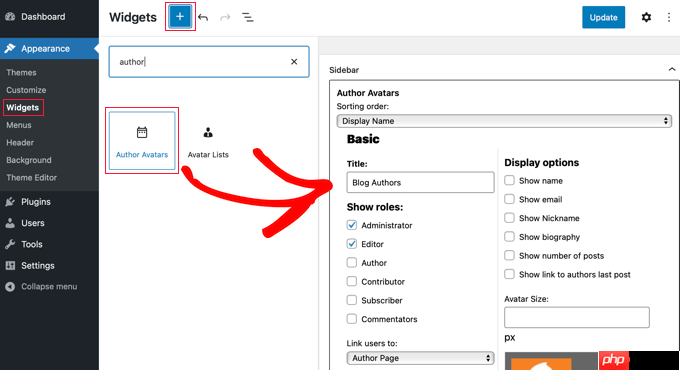The height and width of the screenshot is (370, 680).
Task: Check the Subscriber role box
Action: [x=352, y=300]
